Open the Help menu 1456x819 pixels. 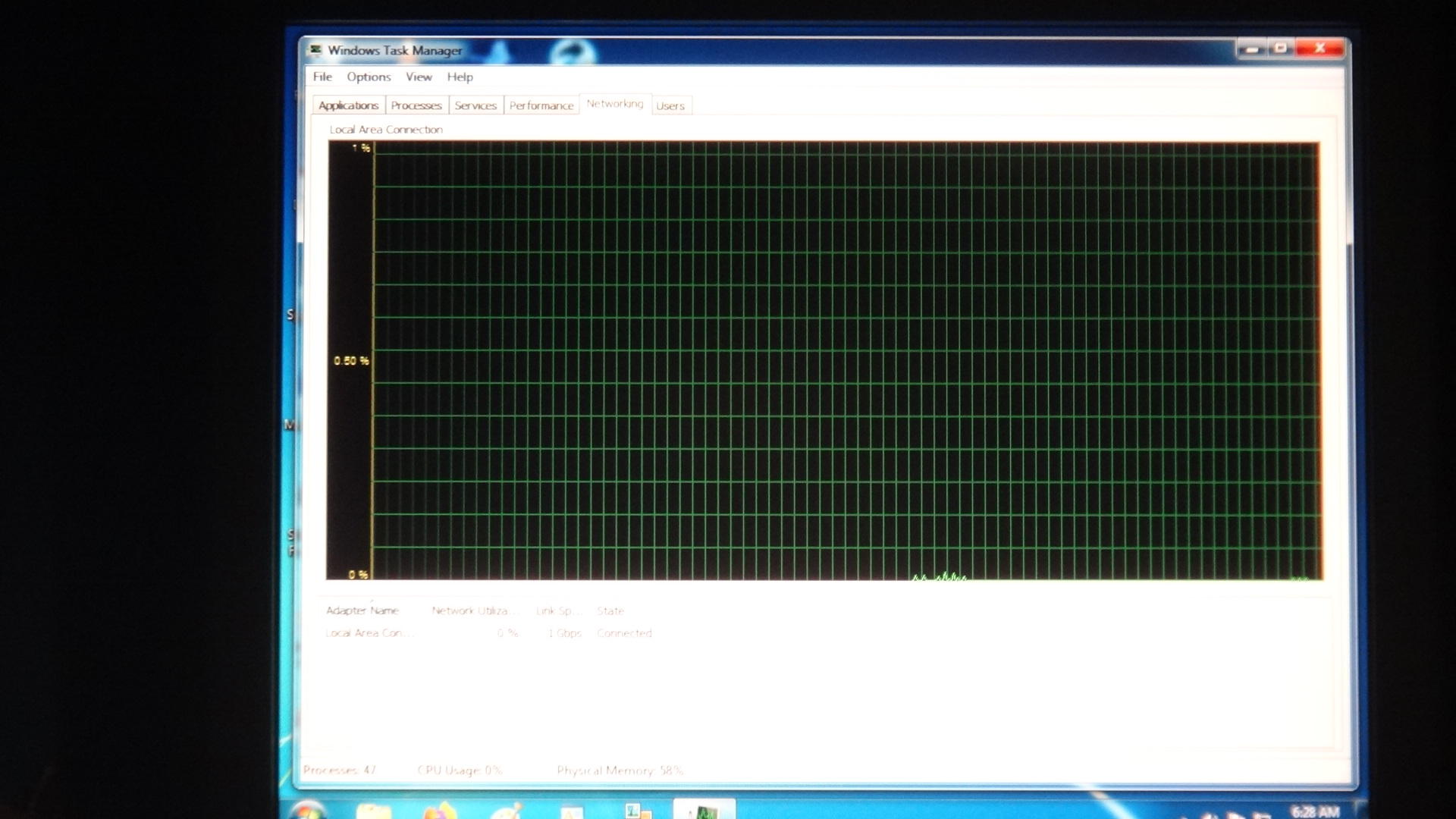tap(460, 77)
